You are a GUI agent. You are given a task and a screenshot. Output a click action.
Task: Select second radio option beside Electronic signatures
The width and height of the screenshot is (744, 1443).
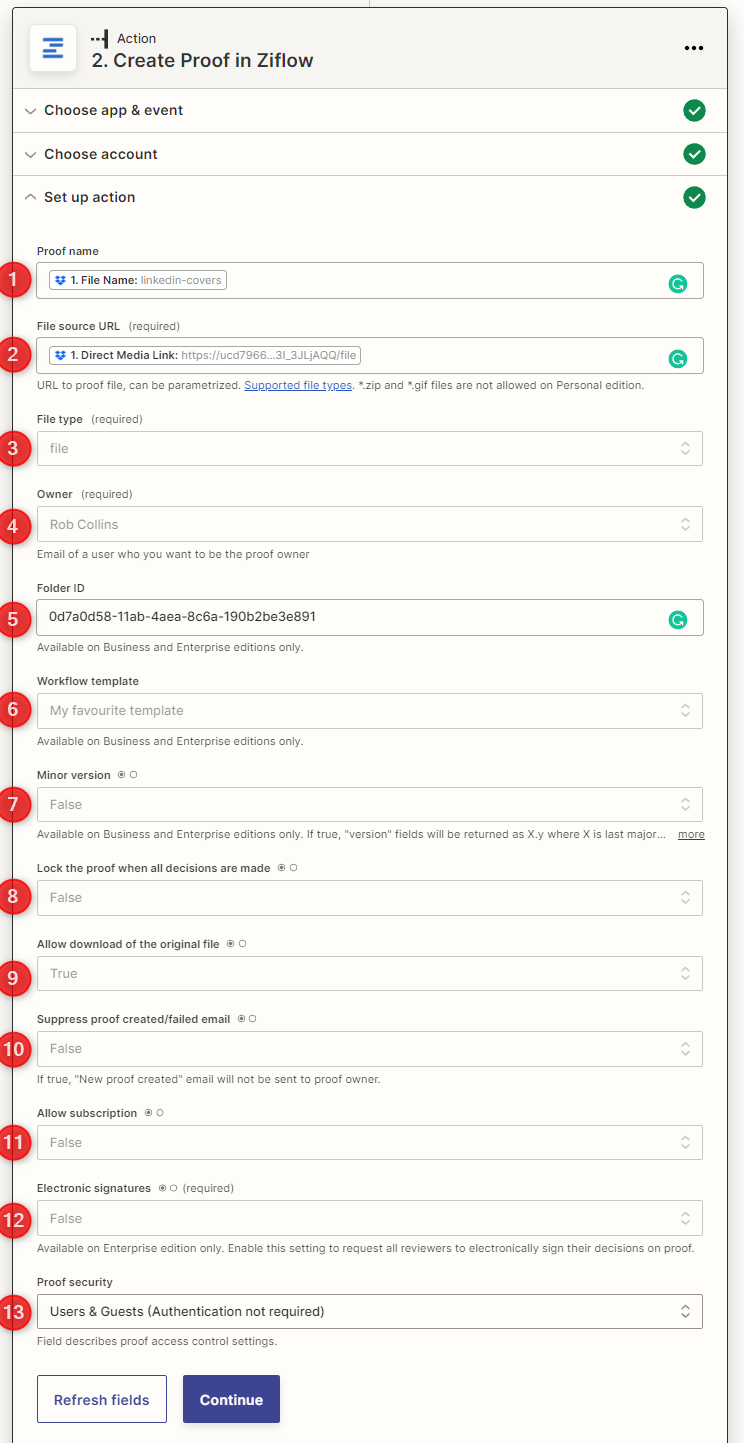pyautogui.click(x=173, y=1189)
